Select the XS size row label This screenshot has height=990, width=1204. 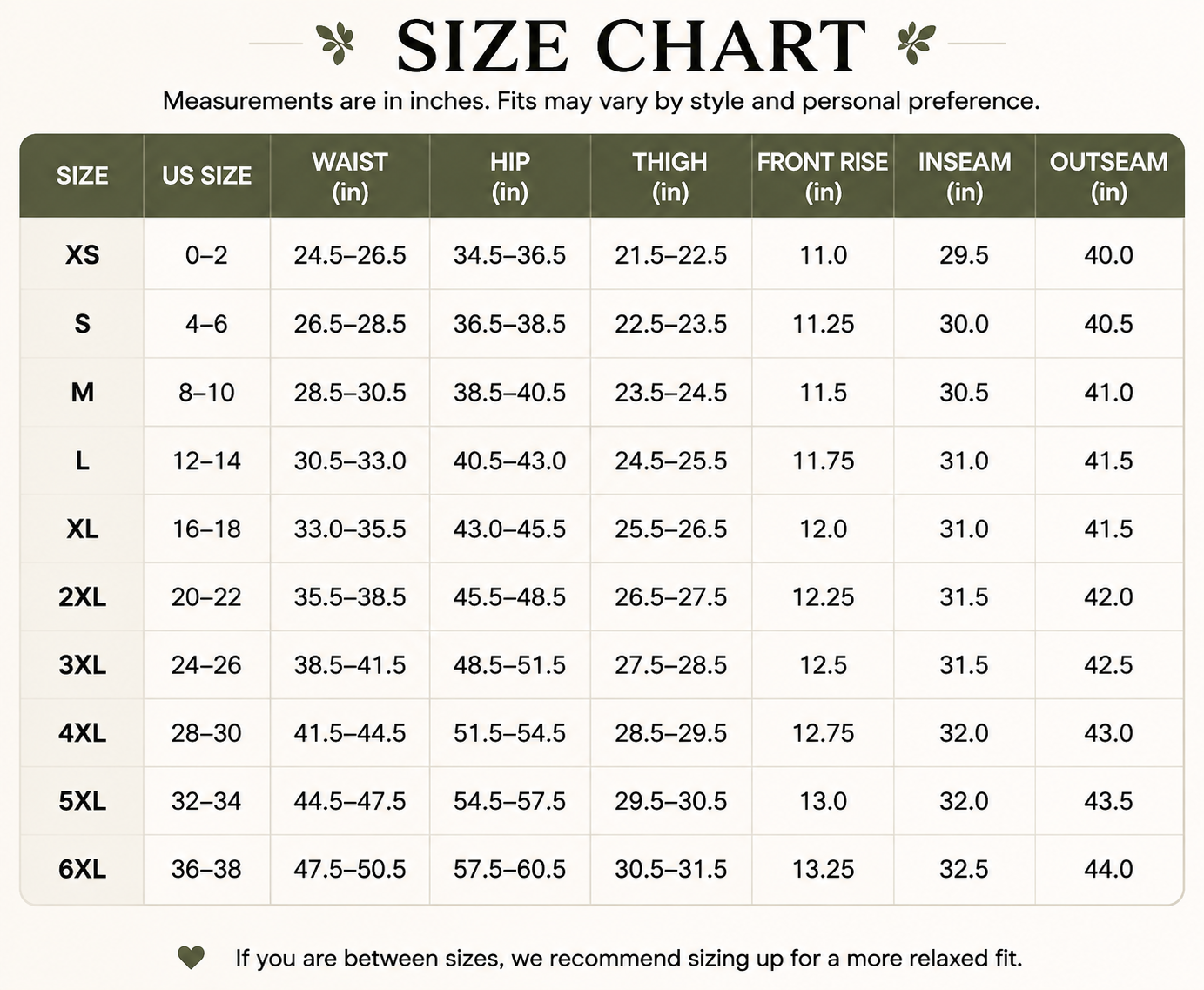tap(82, 255)
